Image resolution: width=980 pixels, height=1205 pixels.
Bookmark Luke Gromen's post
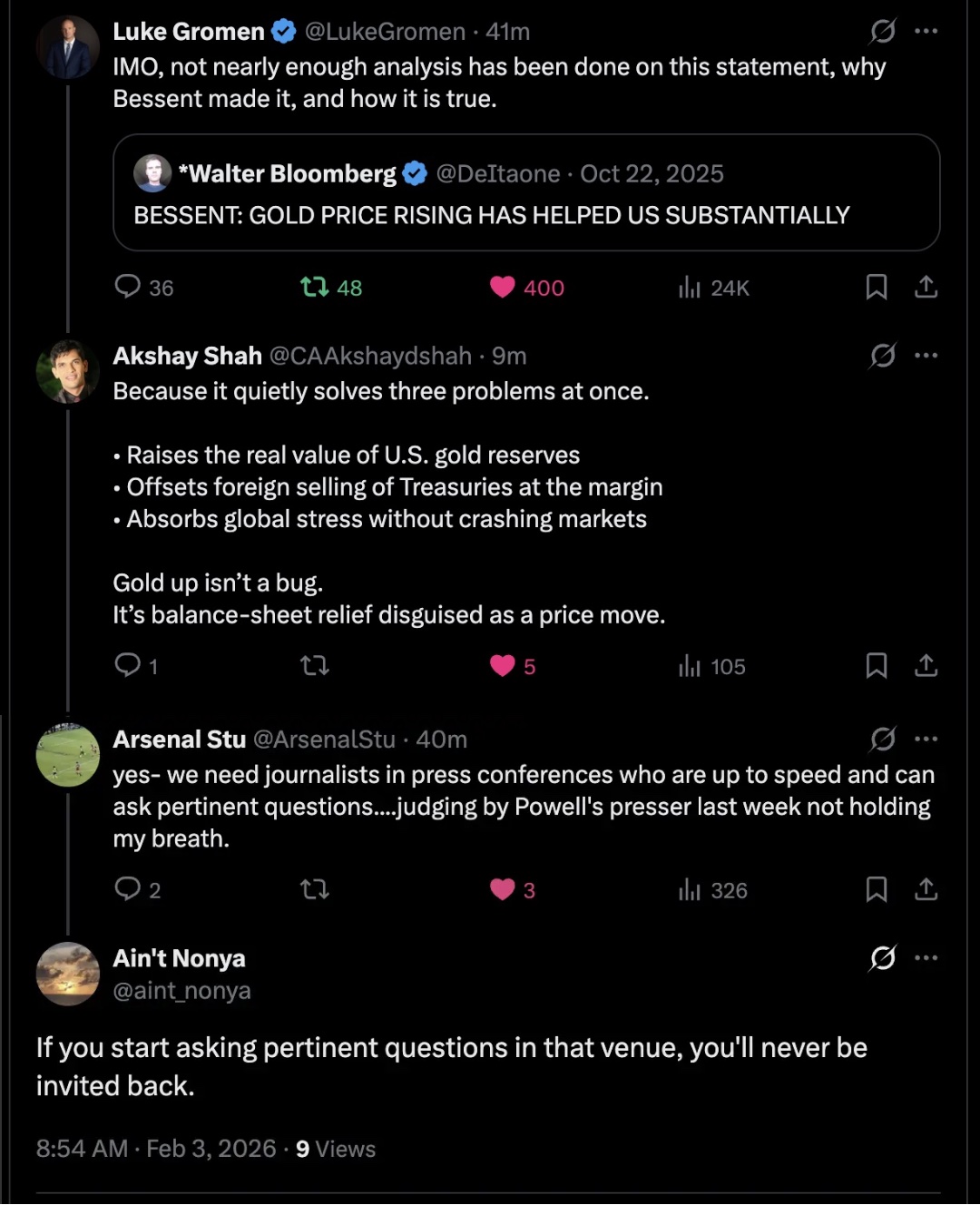click(876, 288)
